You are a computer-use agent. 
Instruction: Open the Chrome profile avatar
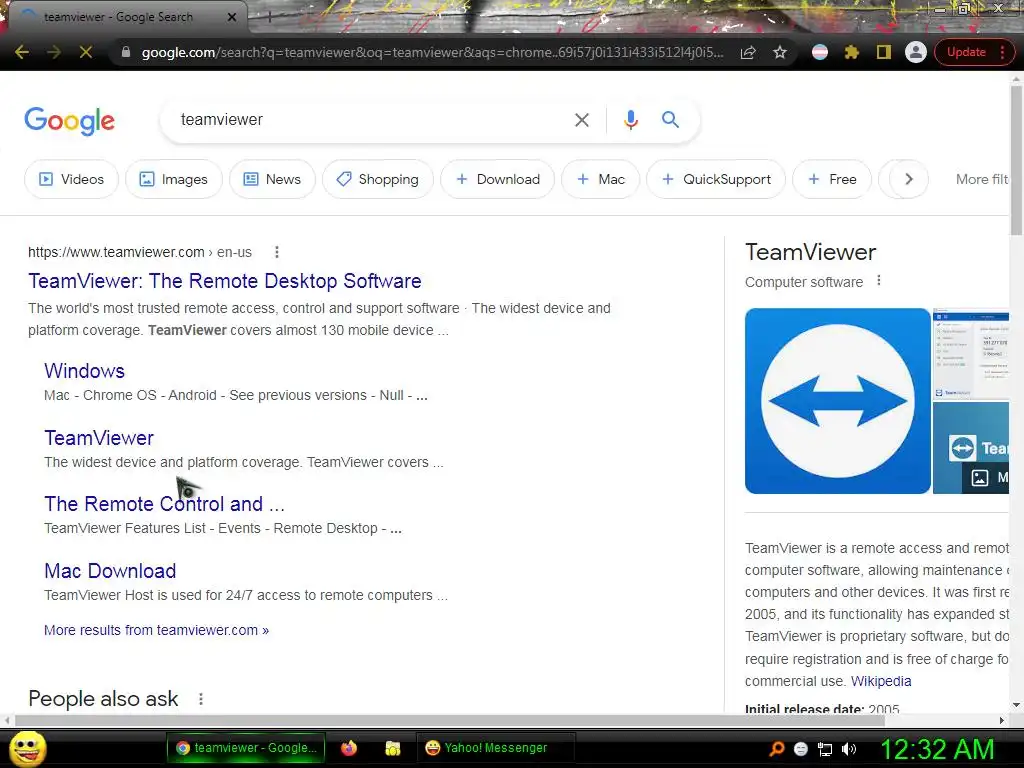916,52
